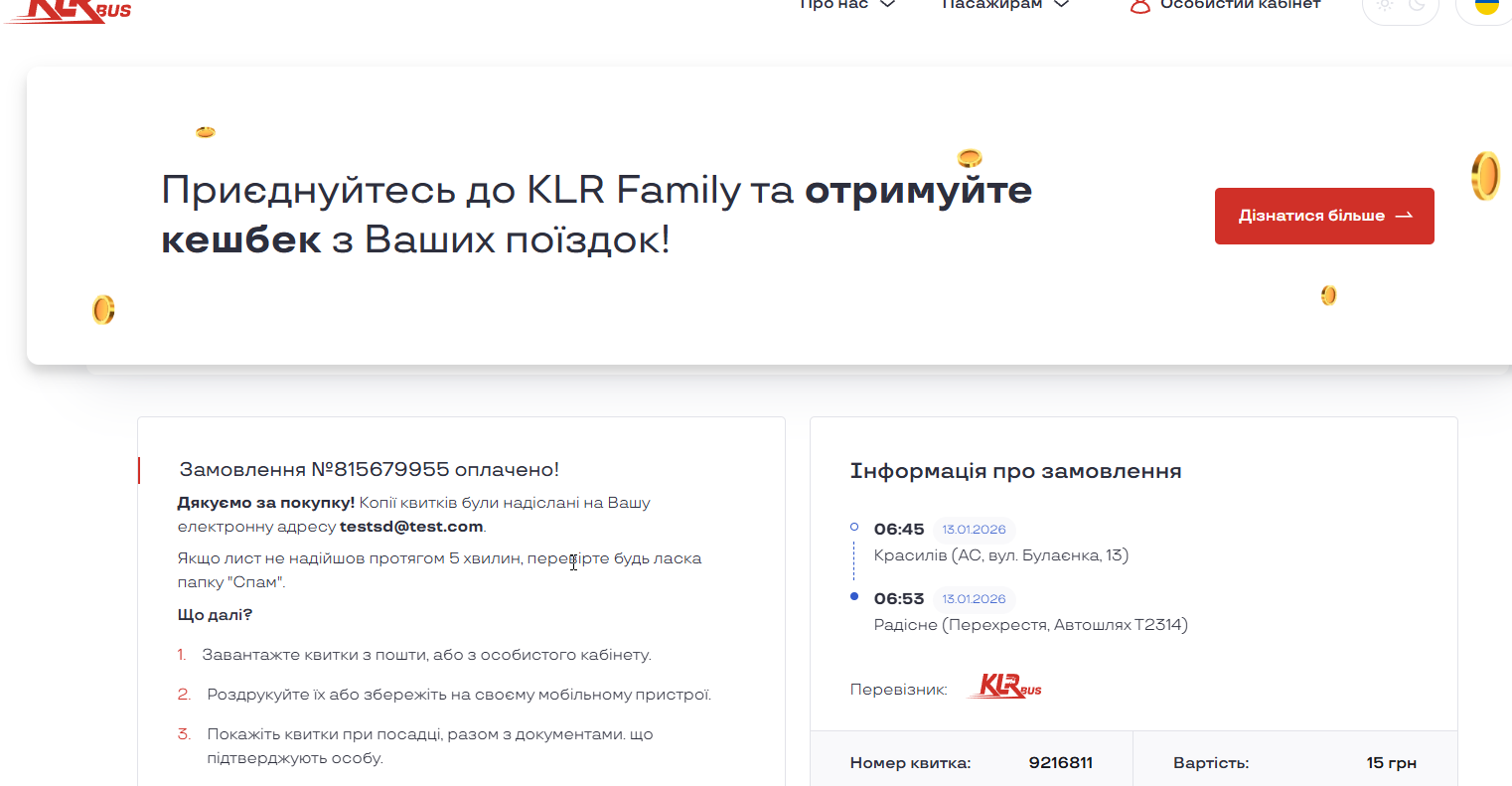Toggle the light/dark theme switch
Screen dimensions: 1512x786
click(1401, 7)
